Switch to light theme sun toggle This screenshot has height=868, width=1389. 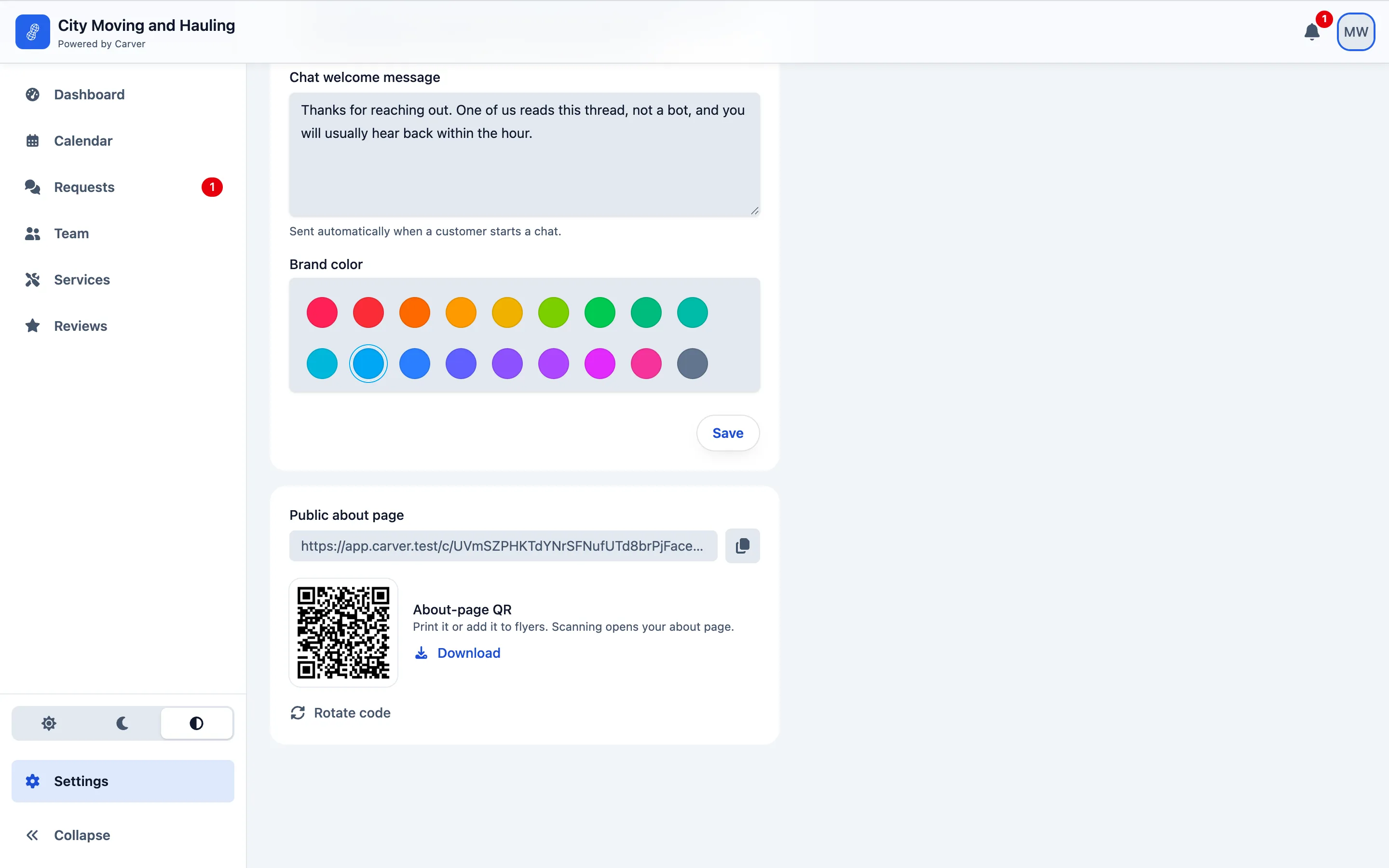49,723
